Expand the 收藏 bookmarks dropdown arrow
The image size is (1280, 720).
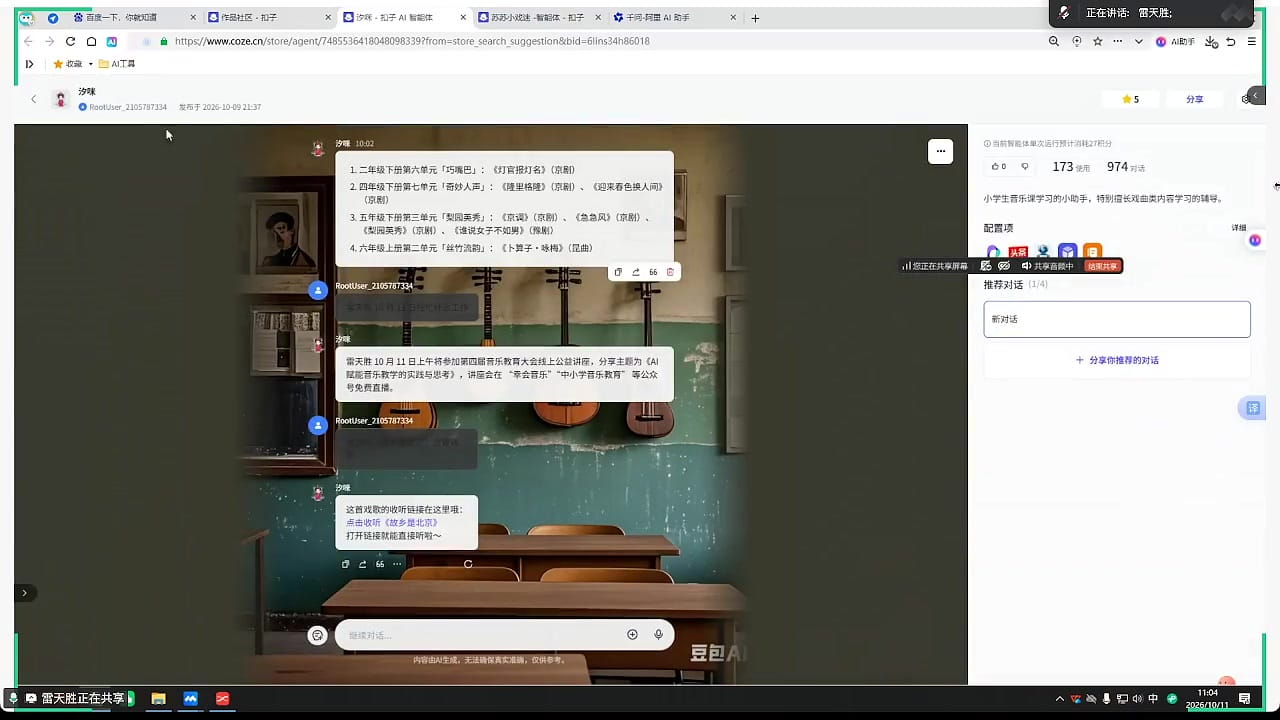(x=91, y=64)
